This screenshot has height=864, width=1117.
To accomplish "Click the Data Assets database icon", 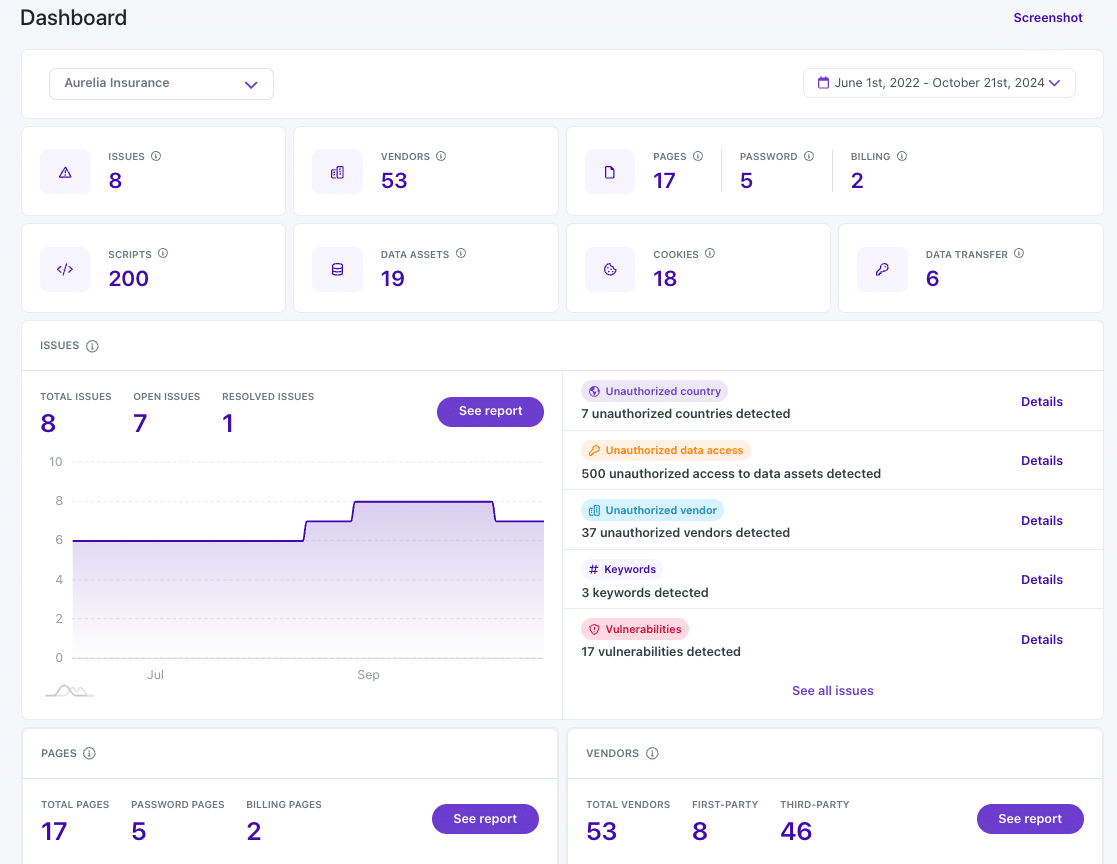I will pyautogui.click(x=337, y=270).
